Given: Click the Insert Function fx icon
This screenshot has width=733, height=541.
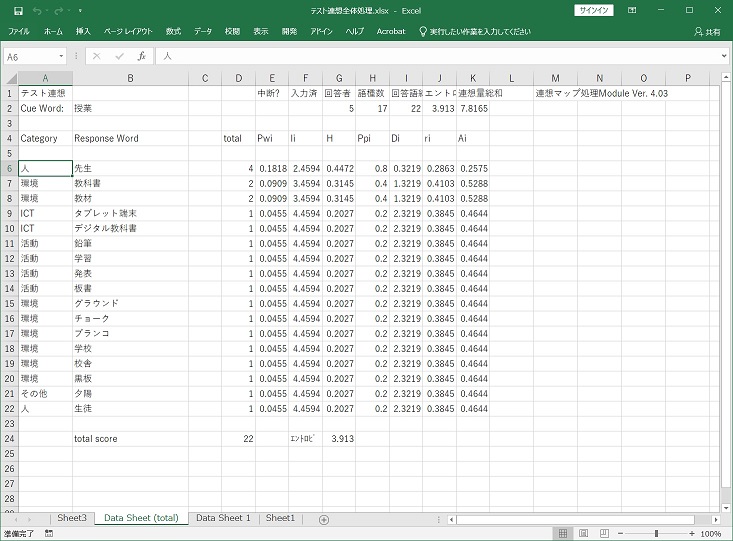Looking at the screenshot, I should [x=142, y=57].
